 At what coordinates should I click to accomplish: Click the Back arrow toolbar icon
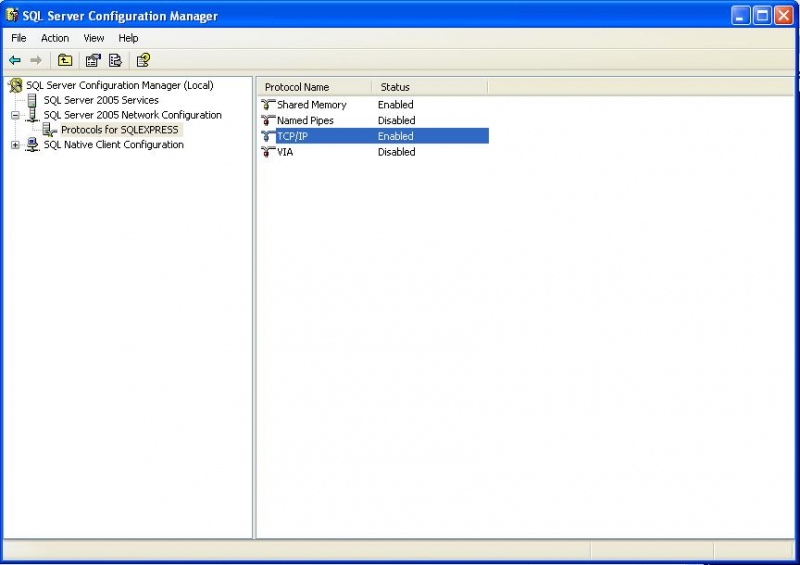(15, 60)
